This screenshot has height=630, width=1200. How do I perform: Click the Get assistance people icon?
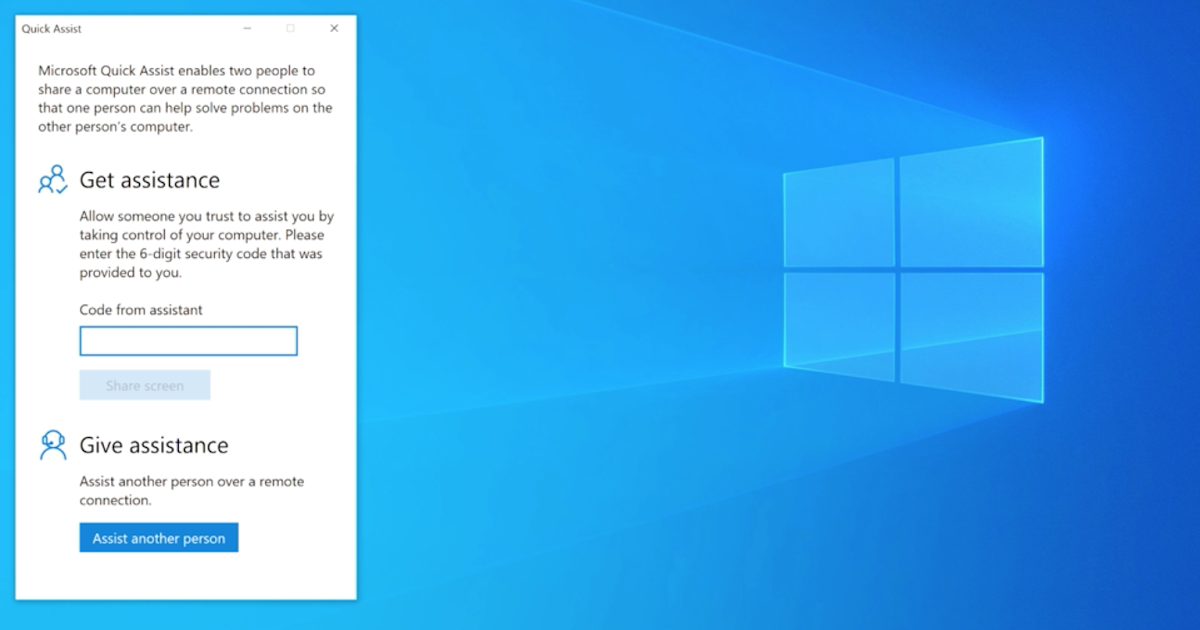pos(53,180)
